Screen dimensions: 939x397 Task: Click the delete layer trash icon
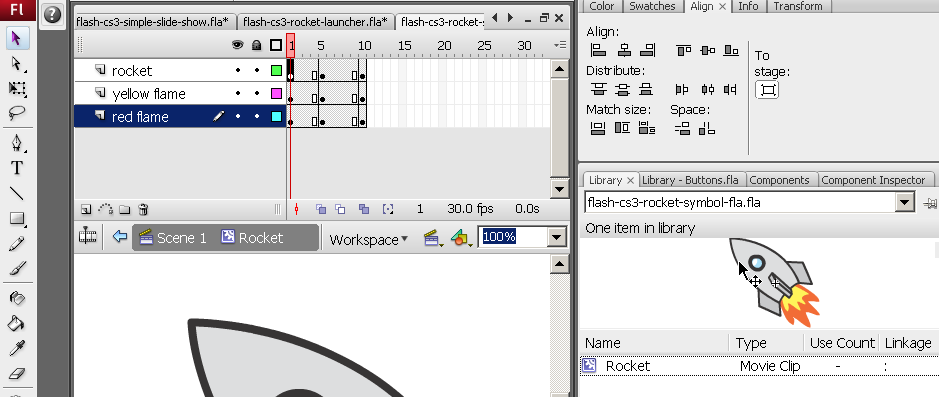point(143,209)
